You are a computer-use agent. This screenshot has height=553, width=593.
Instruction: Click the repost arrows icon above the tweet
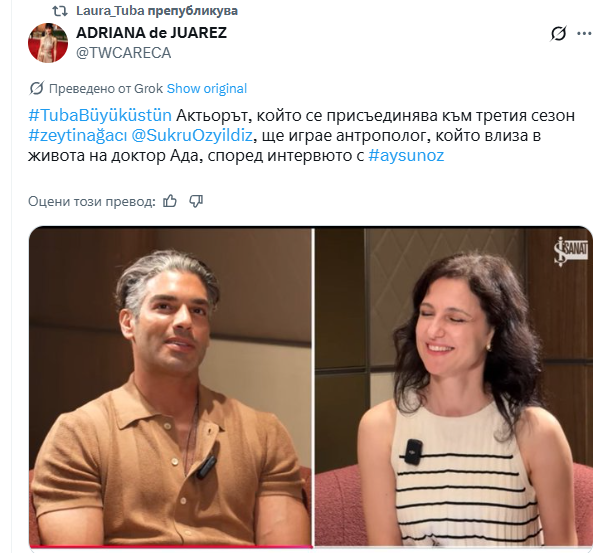[x=60, y=11]
